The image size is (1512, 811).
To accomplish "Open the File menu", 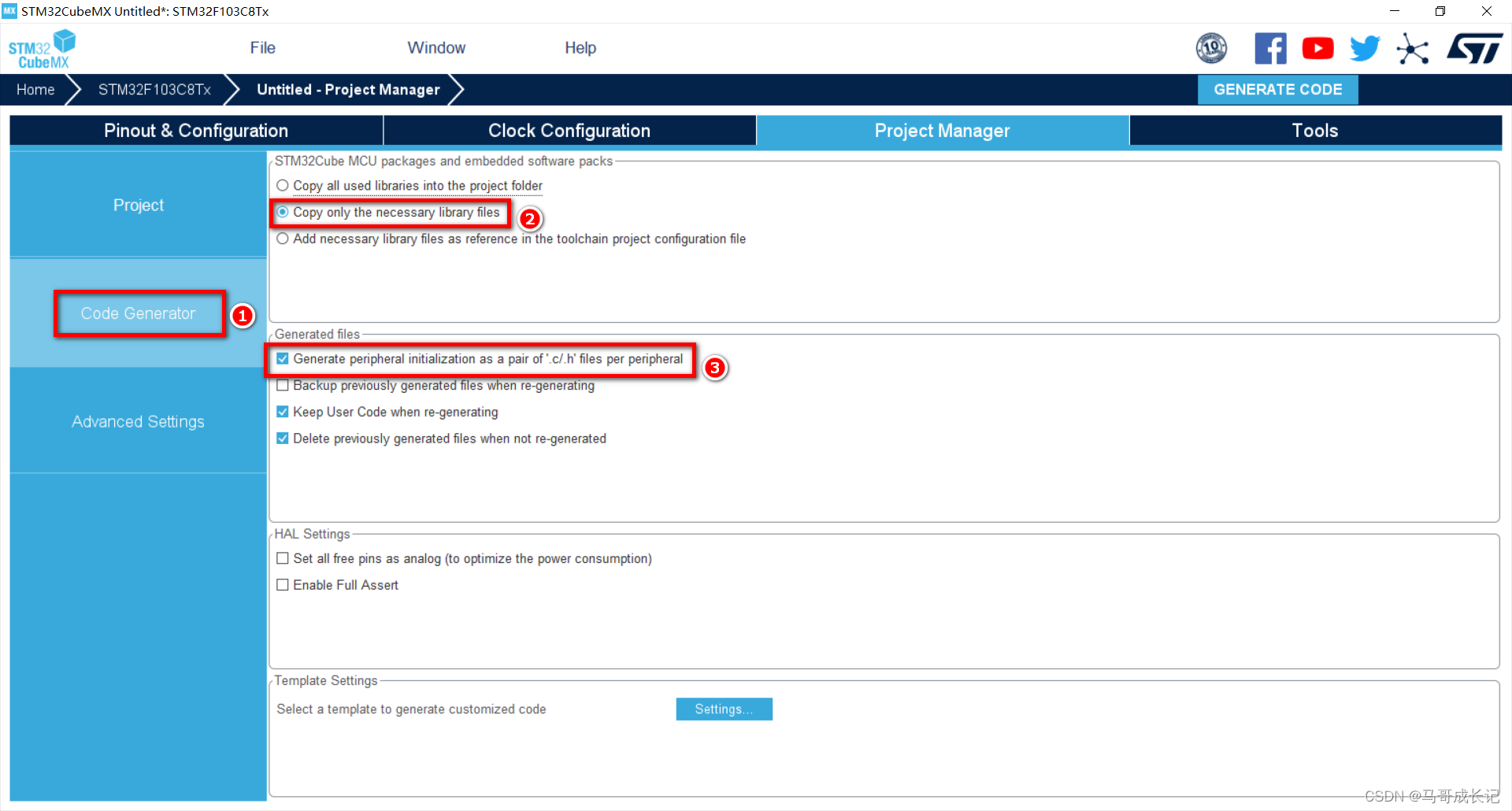I will (262, 48).
